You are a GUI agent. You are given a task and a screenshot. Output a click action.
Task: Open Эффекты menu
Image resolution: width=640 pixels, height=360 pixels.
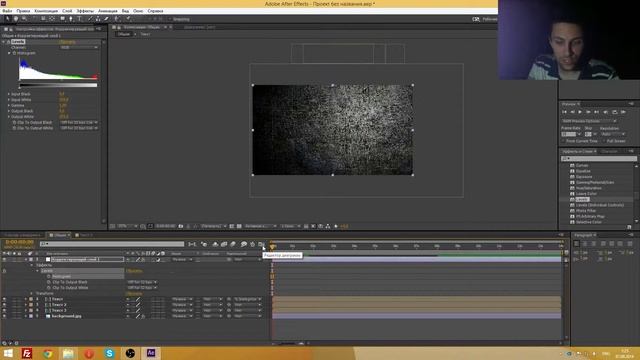tap(85, 11)
